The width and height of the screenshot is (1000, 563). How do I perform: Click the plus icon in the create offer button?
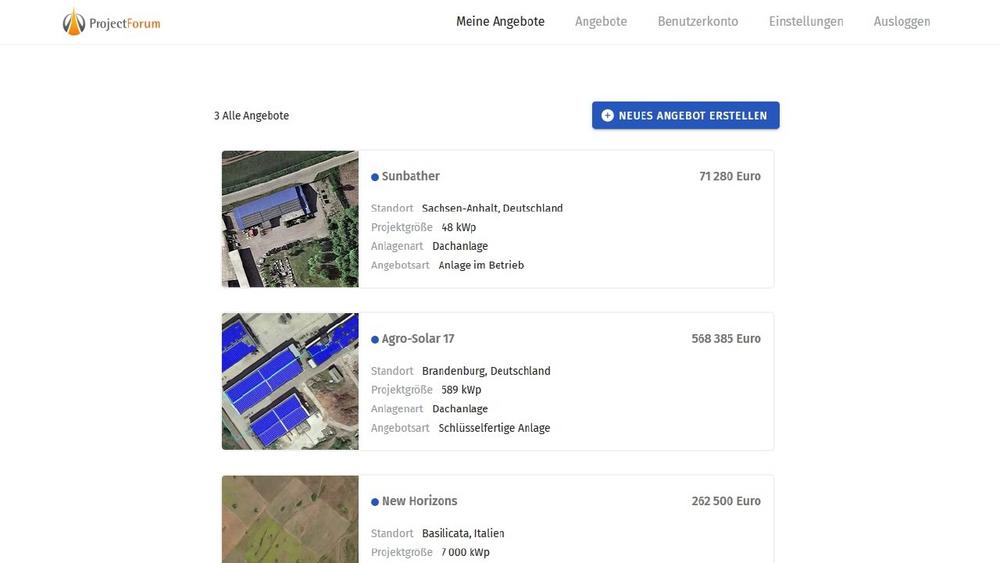click(607, 116)
